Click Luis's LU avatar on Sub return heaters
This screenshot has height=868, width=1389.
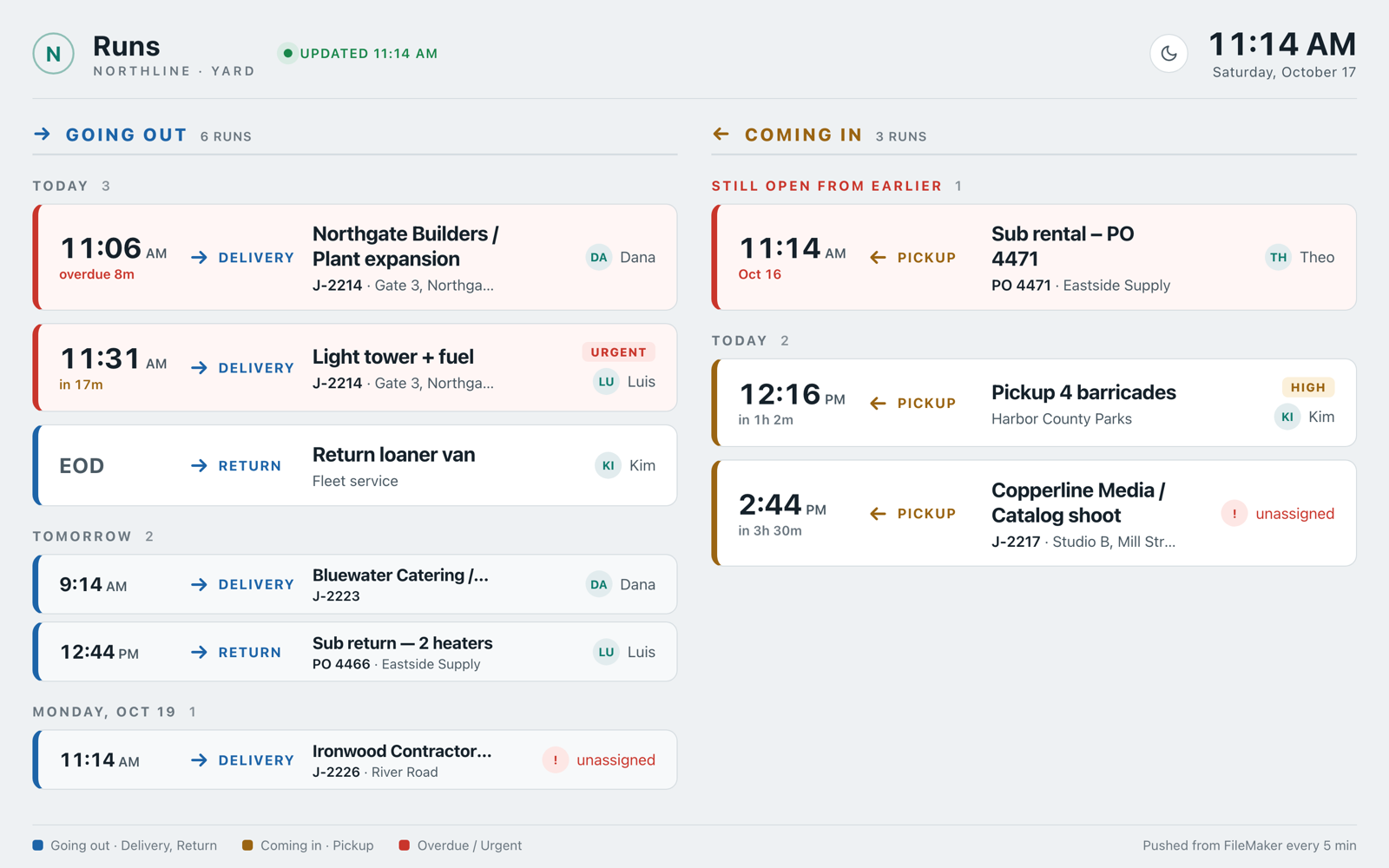click(606, 652)
